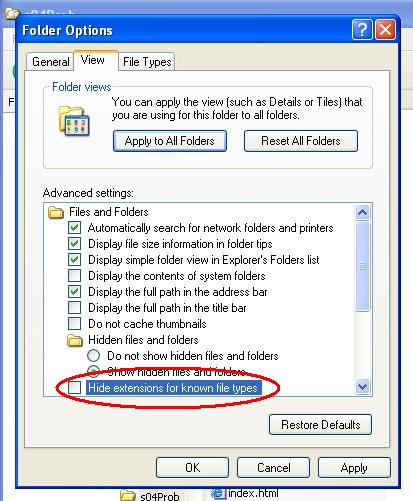
Task: Uncheck Display file size information in folder tips
Action: point(74,244)
